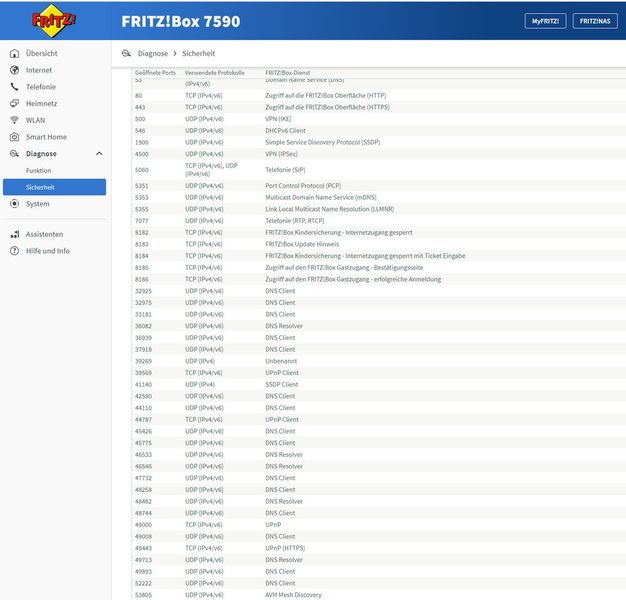Click the VPN (IKE) service text
626x600 pixels.
point(278,119)
